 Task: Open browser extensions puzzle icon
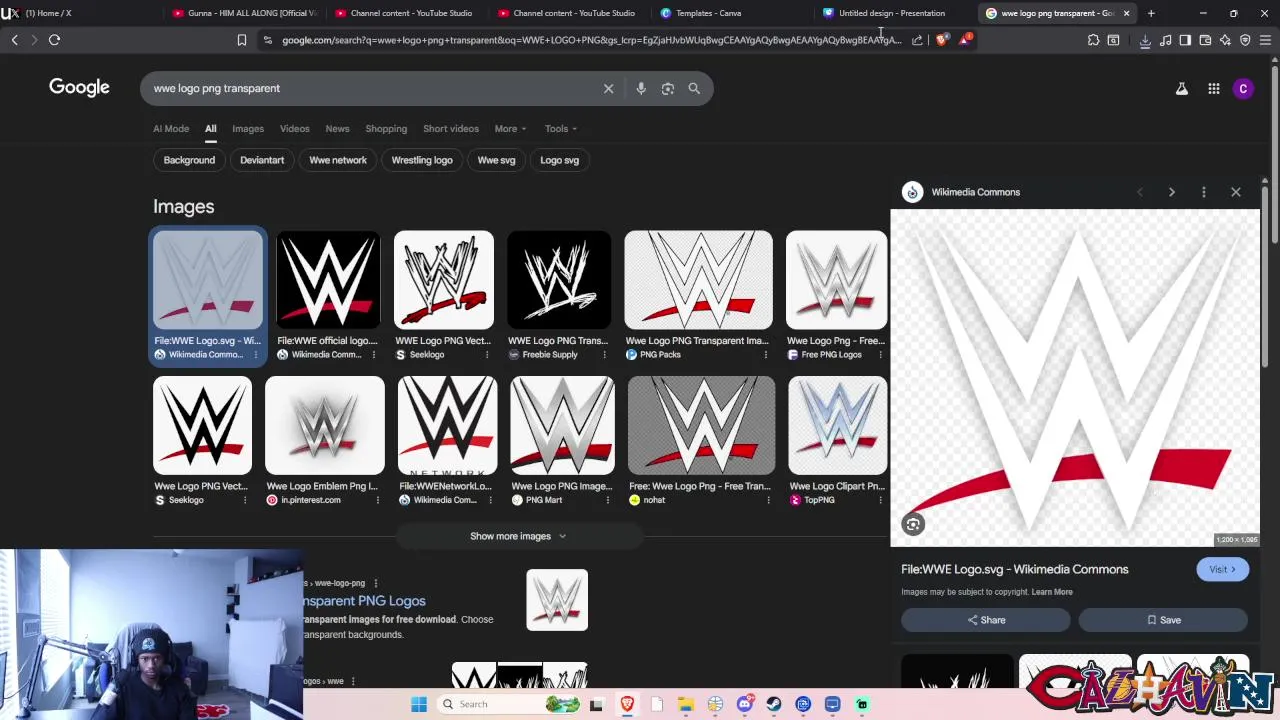point(1093,40)
